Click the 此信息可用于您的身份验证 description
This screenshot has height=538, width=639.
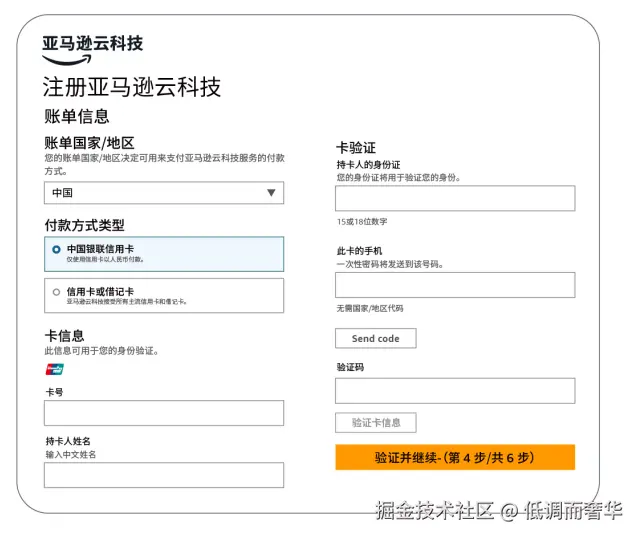pos(101,351)
